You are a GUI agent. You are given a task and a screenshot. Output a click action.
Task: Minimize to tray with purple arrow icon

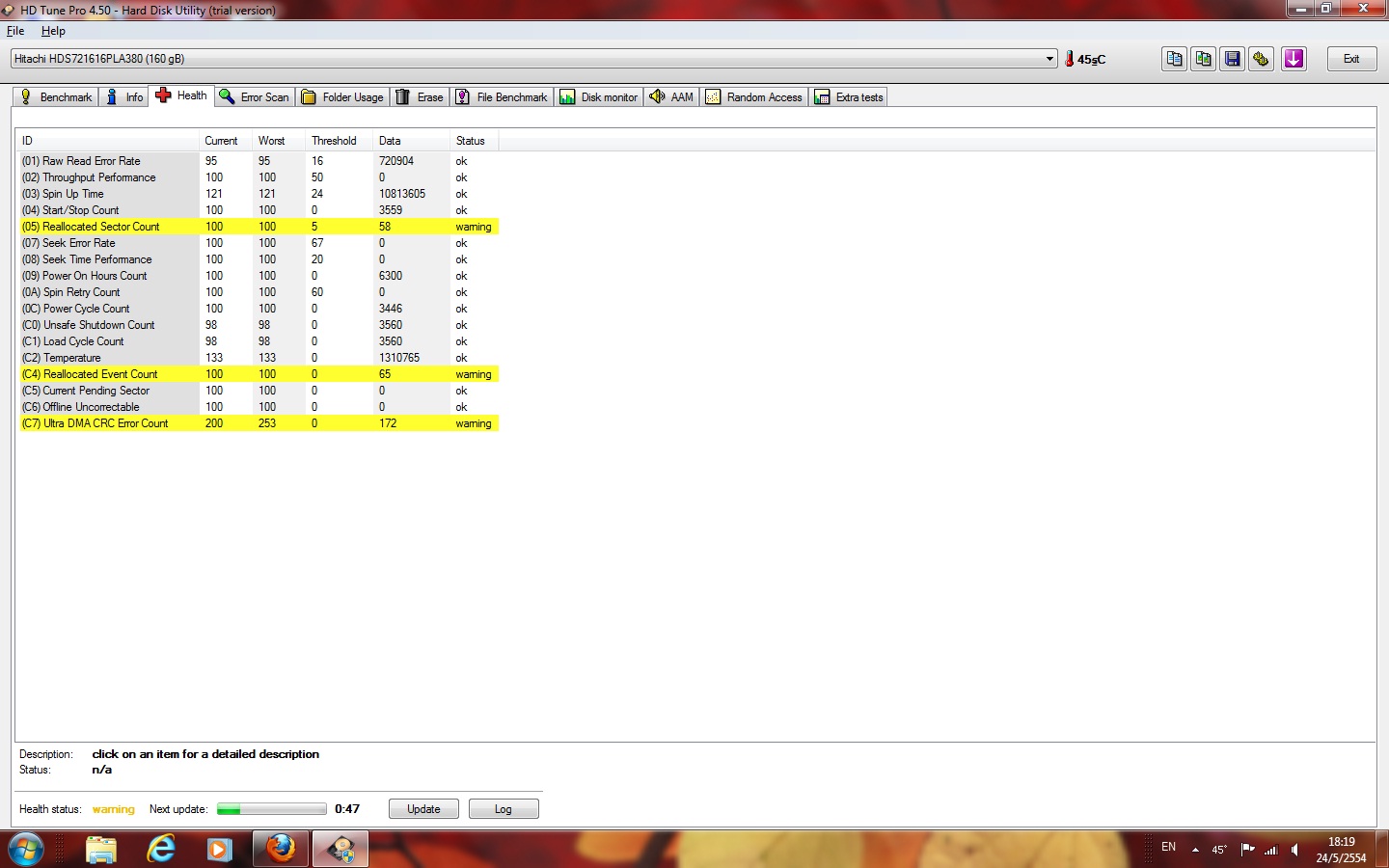1294,59
